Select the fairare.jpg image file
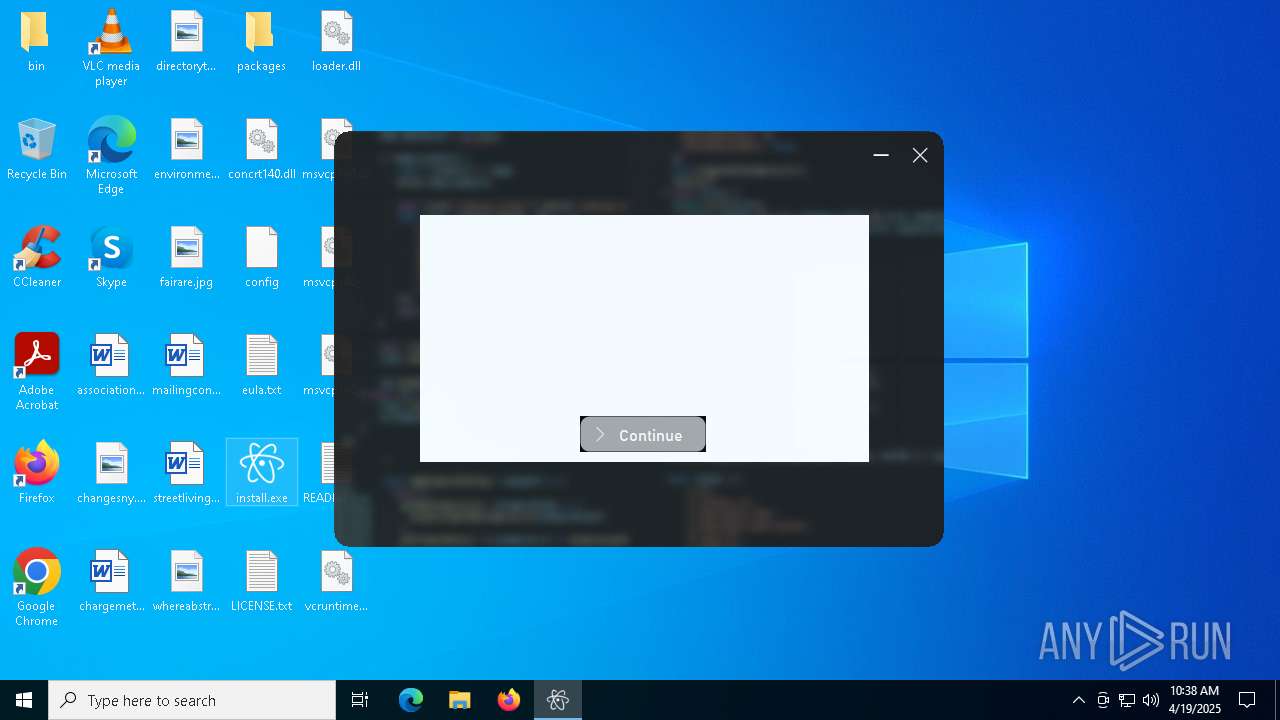 186,258
